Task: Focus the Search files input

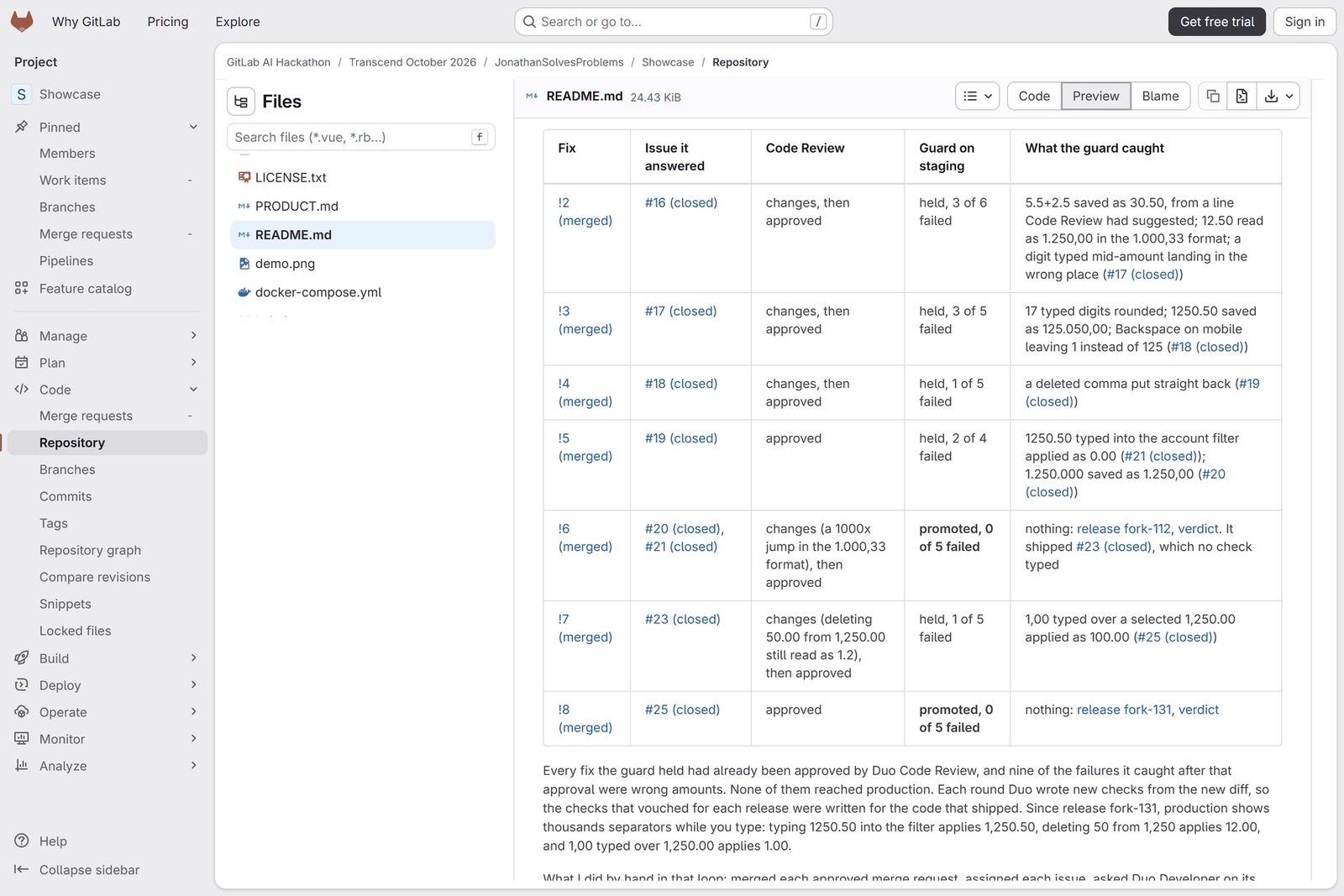Action: tap(360, 137)
